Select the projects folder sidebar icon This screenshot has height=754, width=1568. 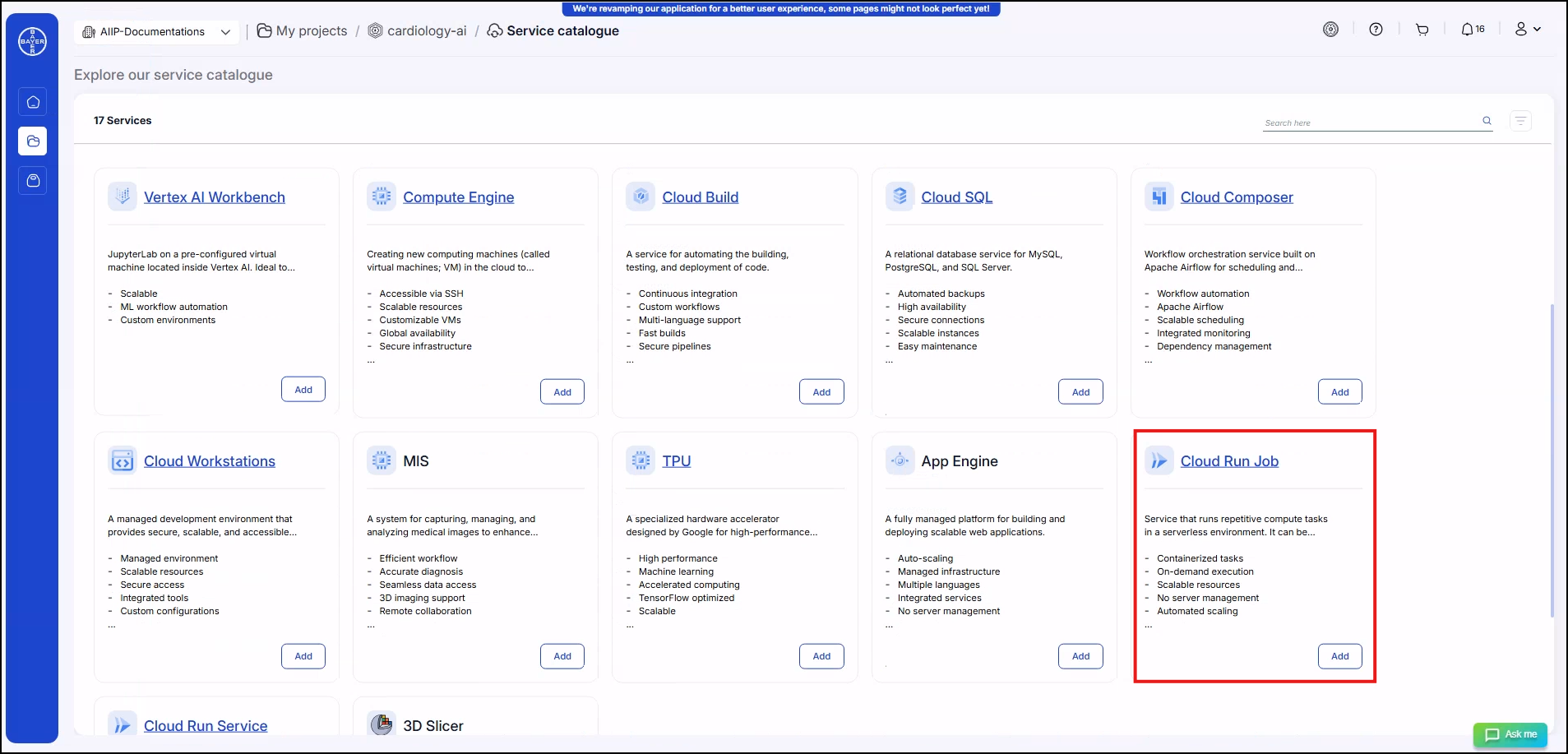[33, 141]
